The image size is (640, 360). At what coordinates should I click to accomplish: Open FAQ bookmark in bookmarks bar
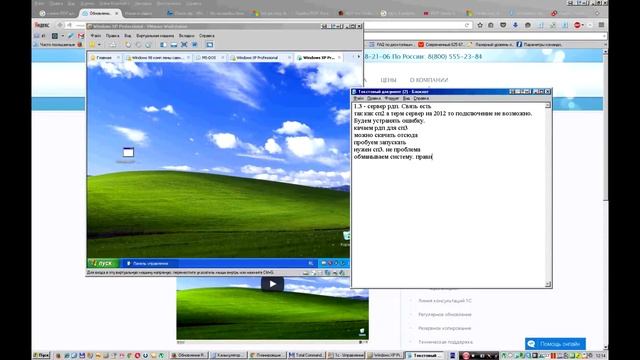point(391,44)
